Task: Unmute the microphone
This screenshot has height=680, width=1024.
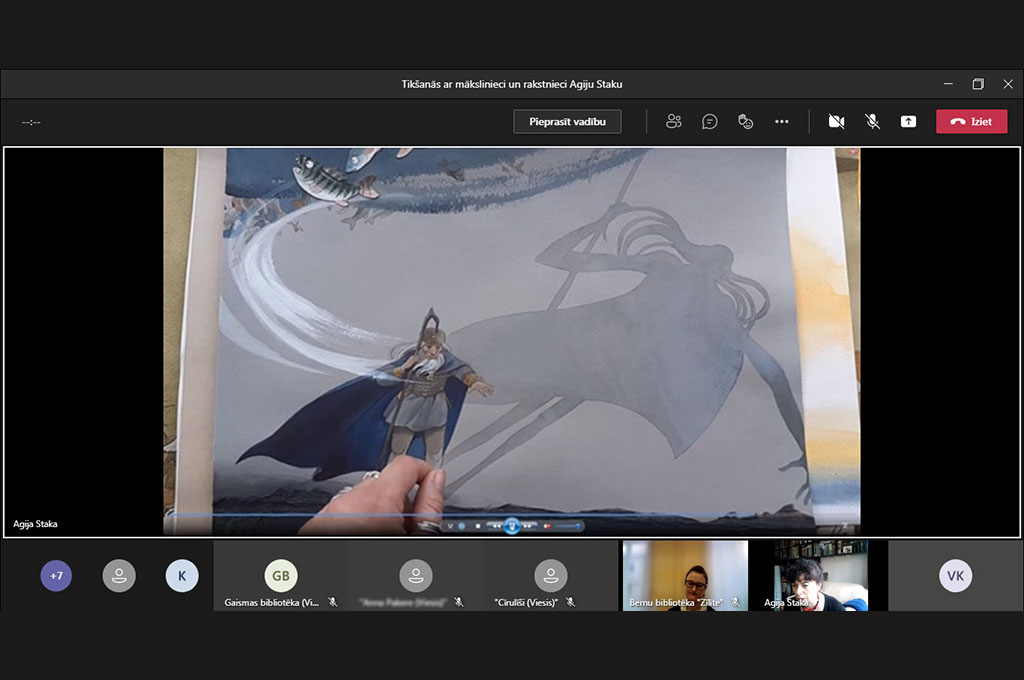Action: click(x=872, y=121)
